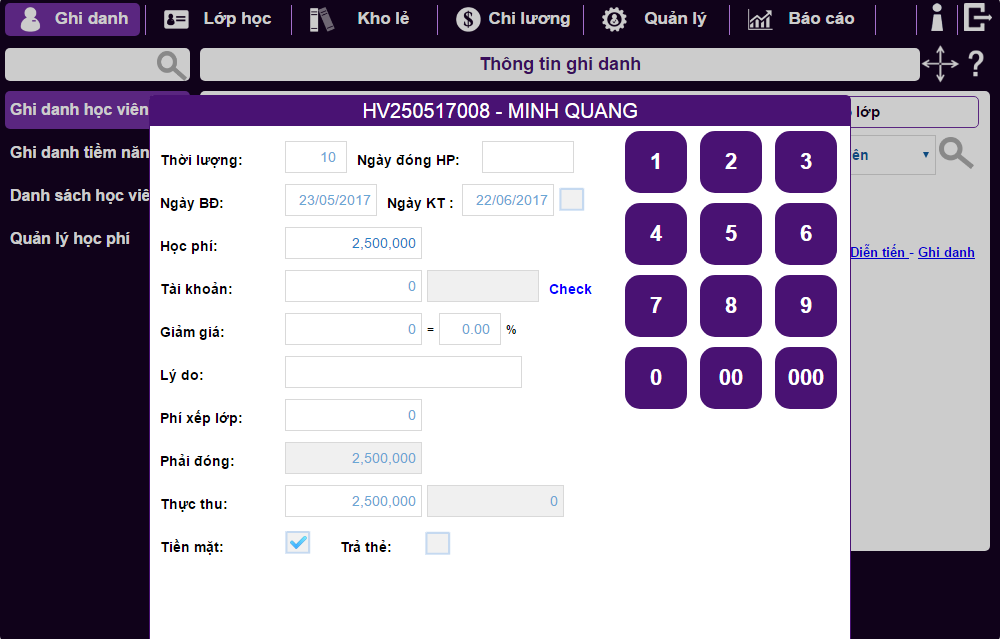This screenshot has height=639, width=1000.
Task: Open Báo cáo reports menu
Action: click(801, 19)
